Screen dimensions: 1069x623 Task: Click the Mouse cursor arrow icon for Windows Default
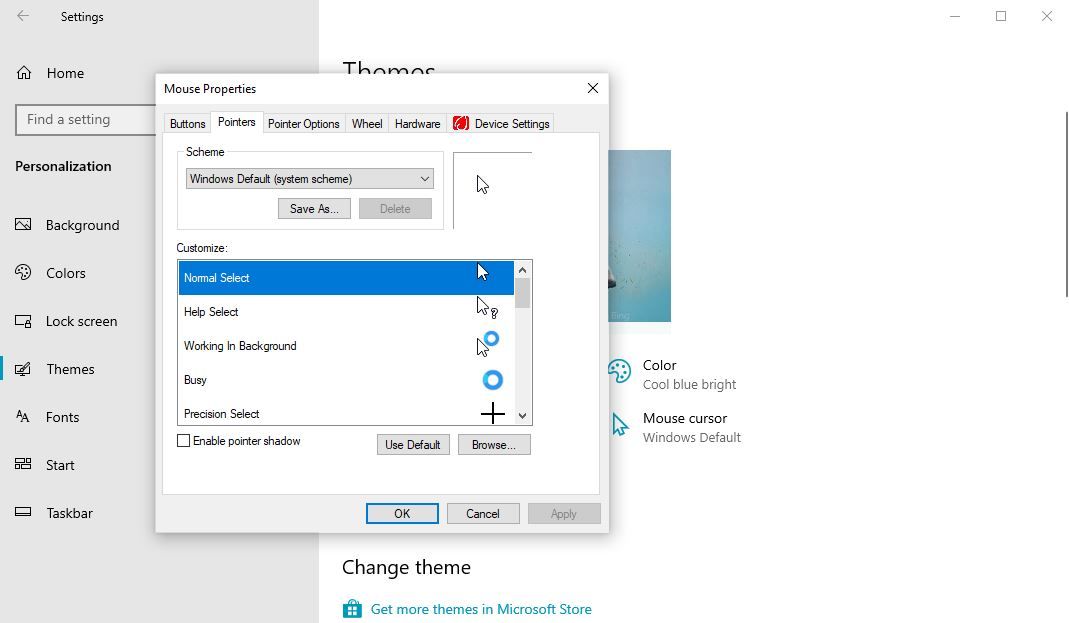click(x=618, y=423)
